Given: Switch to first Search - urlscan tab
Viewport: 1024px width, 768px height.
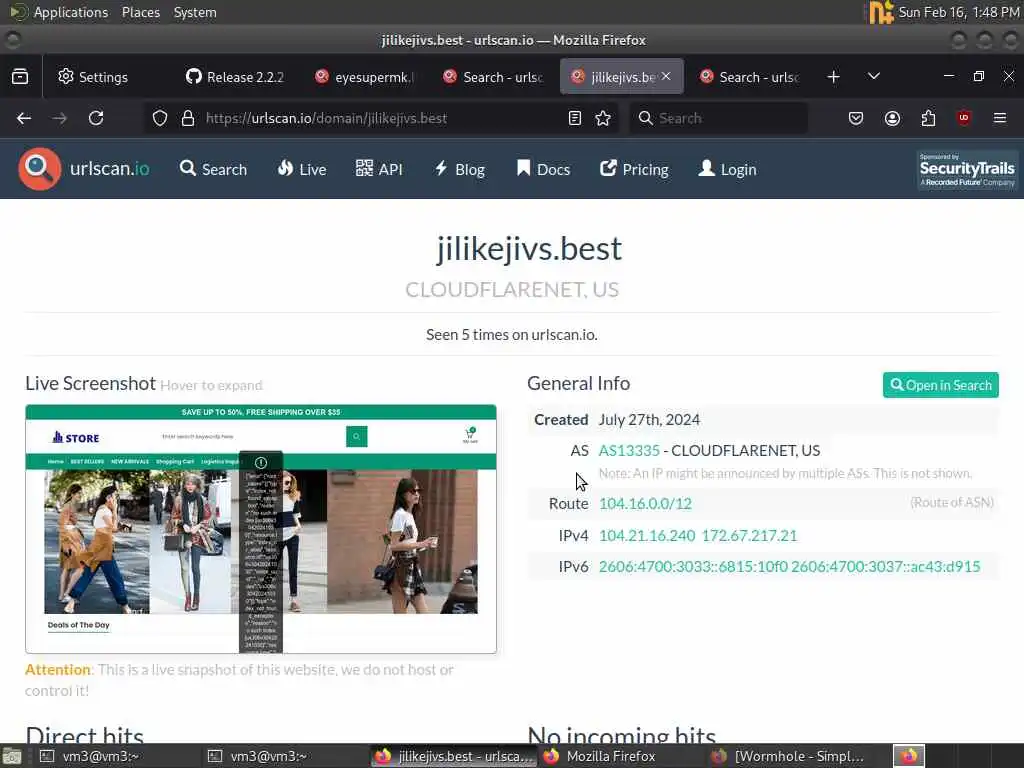Looking at the screenshot, I should click(x=494, y=77).
